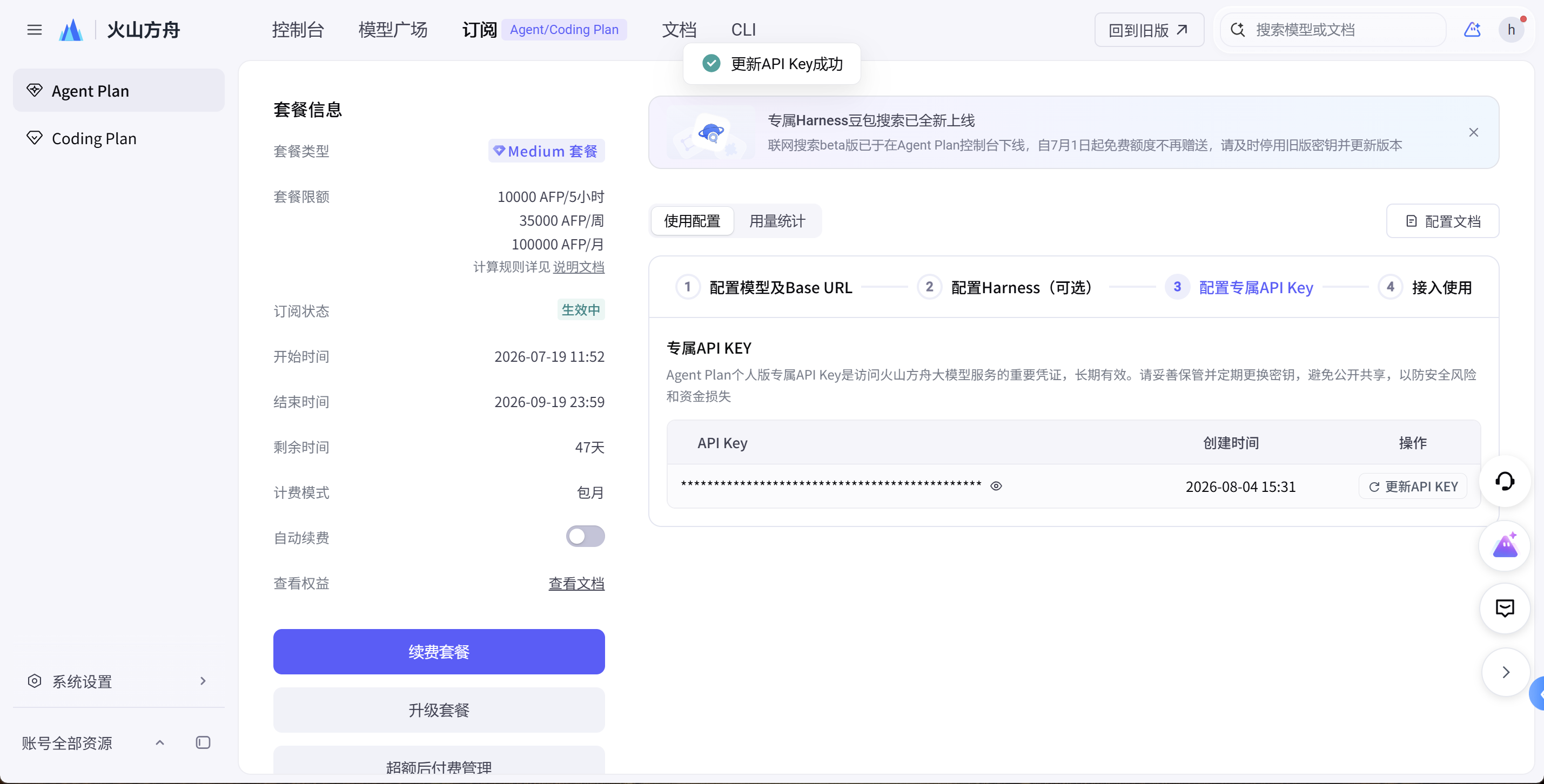The width and height of the screenshot is (1544, 784).
Task: Open customer service headset icon
Action: coord(1505,481)
